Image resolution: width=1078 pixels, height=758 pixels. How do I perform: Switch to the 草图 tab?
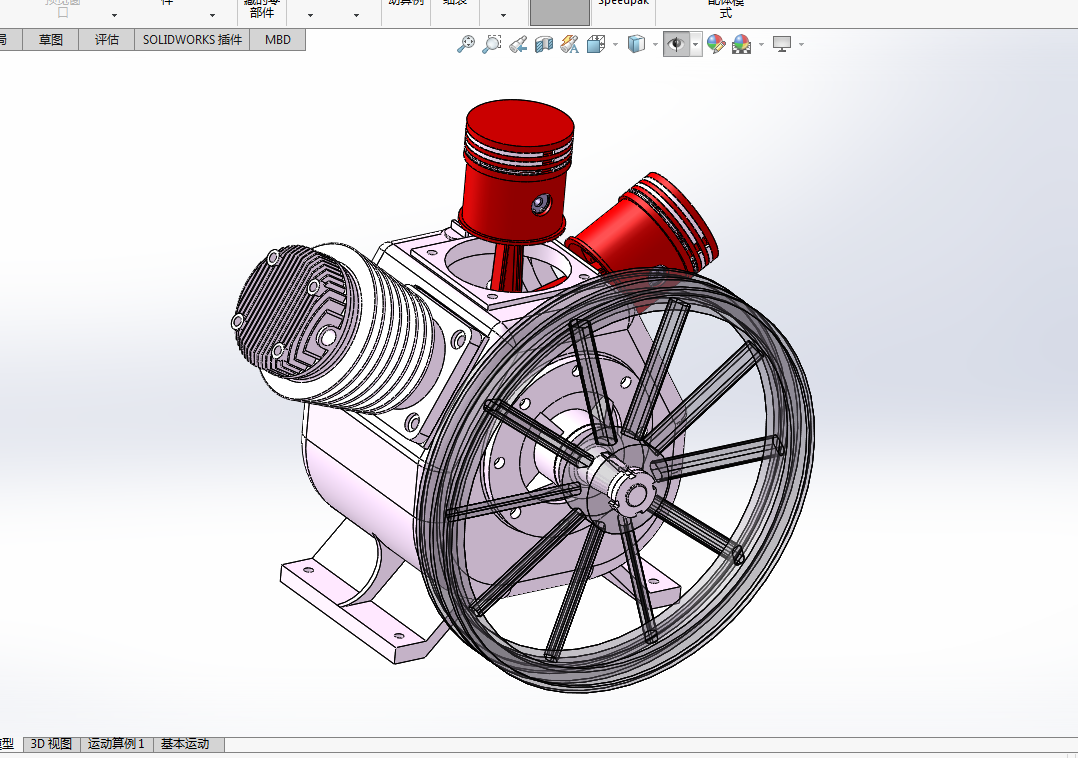pyautogui.click(x=51, y=40)
